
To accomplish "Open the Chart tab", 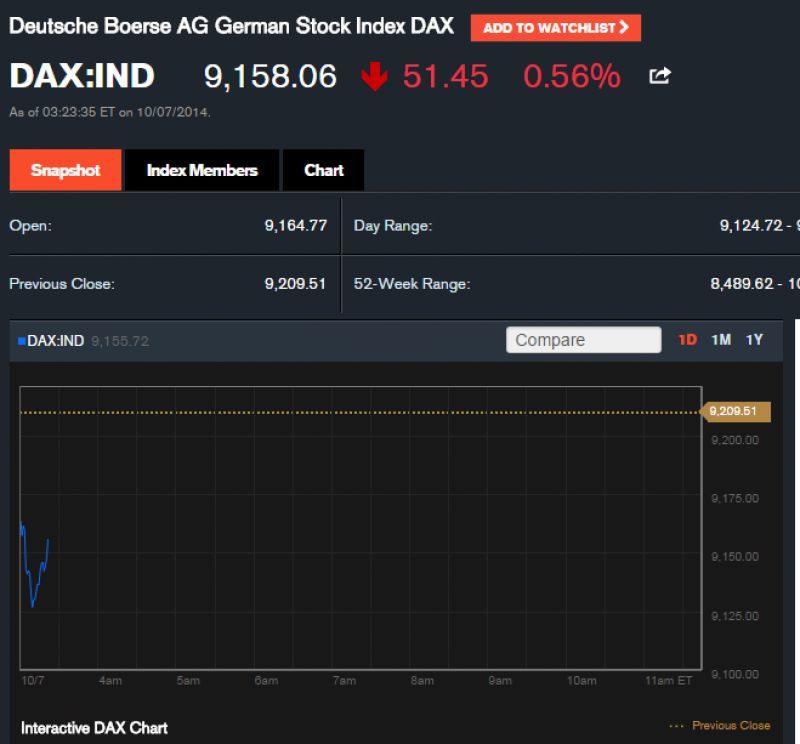I will pos(323,170).
